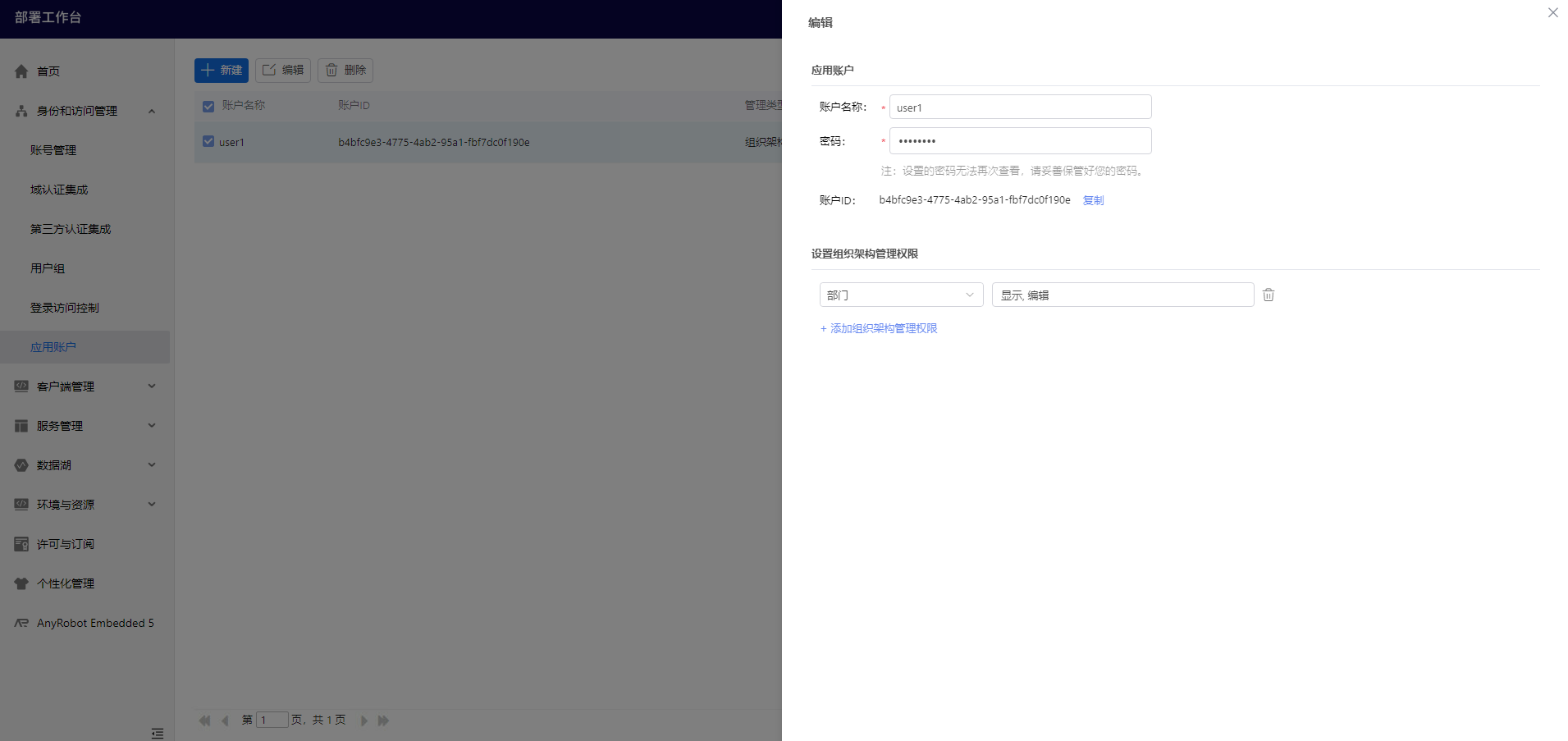The image size is (1568, 741).
Task: Uncheck the user1 row checkbox
Action: [x=208, y=141]
